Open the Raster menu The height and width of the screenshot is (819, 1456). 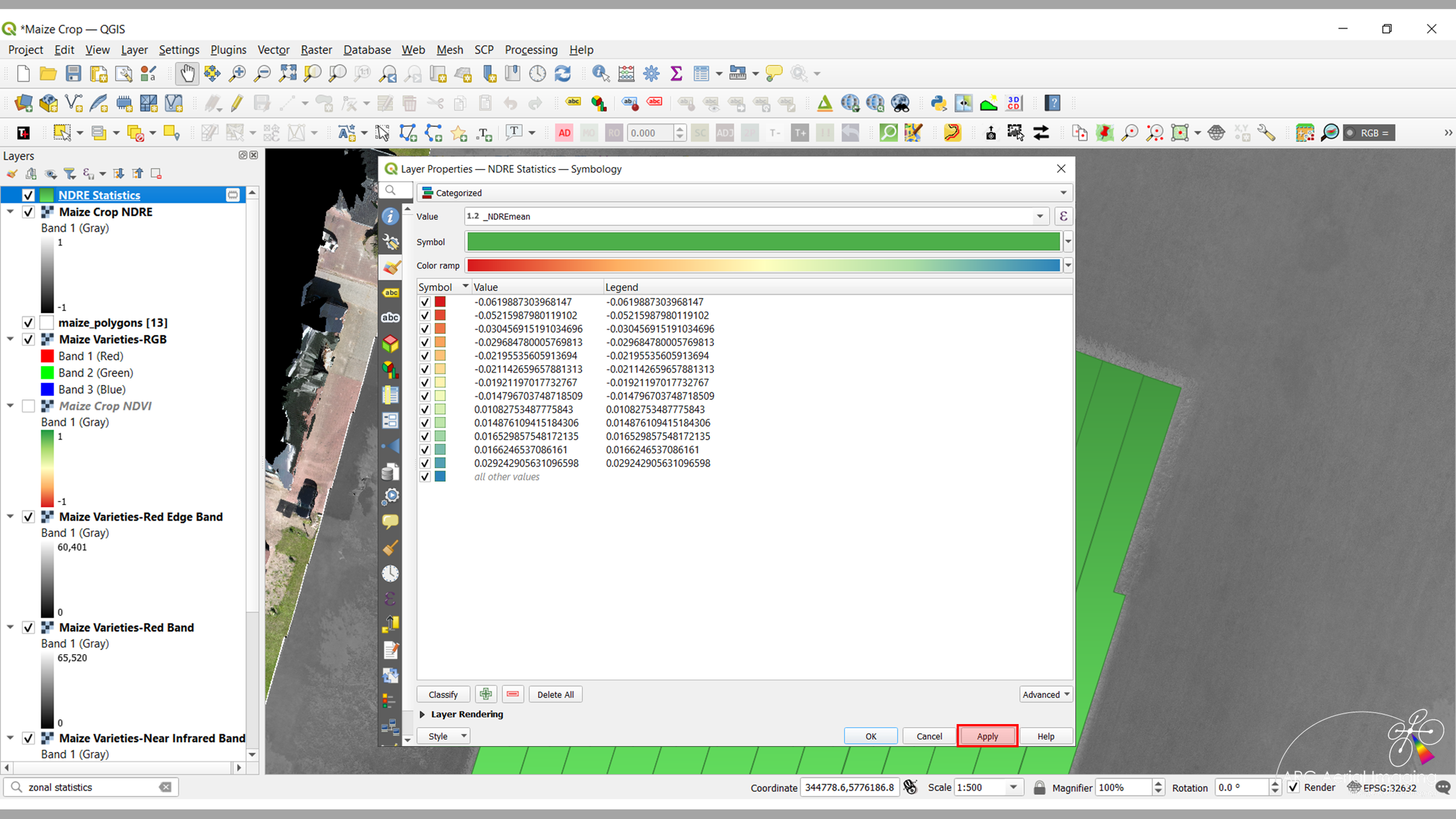pos(316,50)
